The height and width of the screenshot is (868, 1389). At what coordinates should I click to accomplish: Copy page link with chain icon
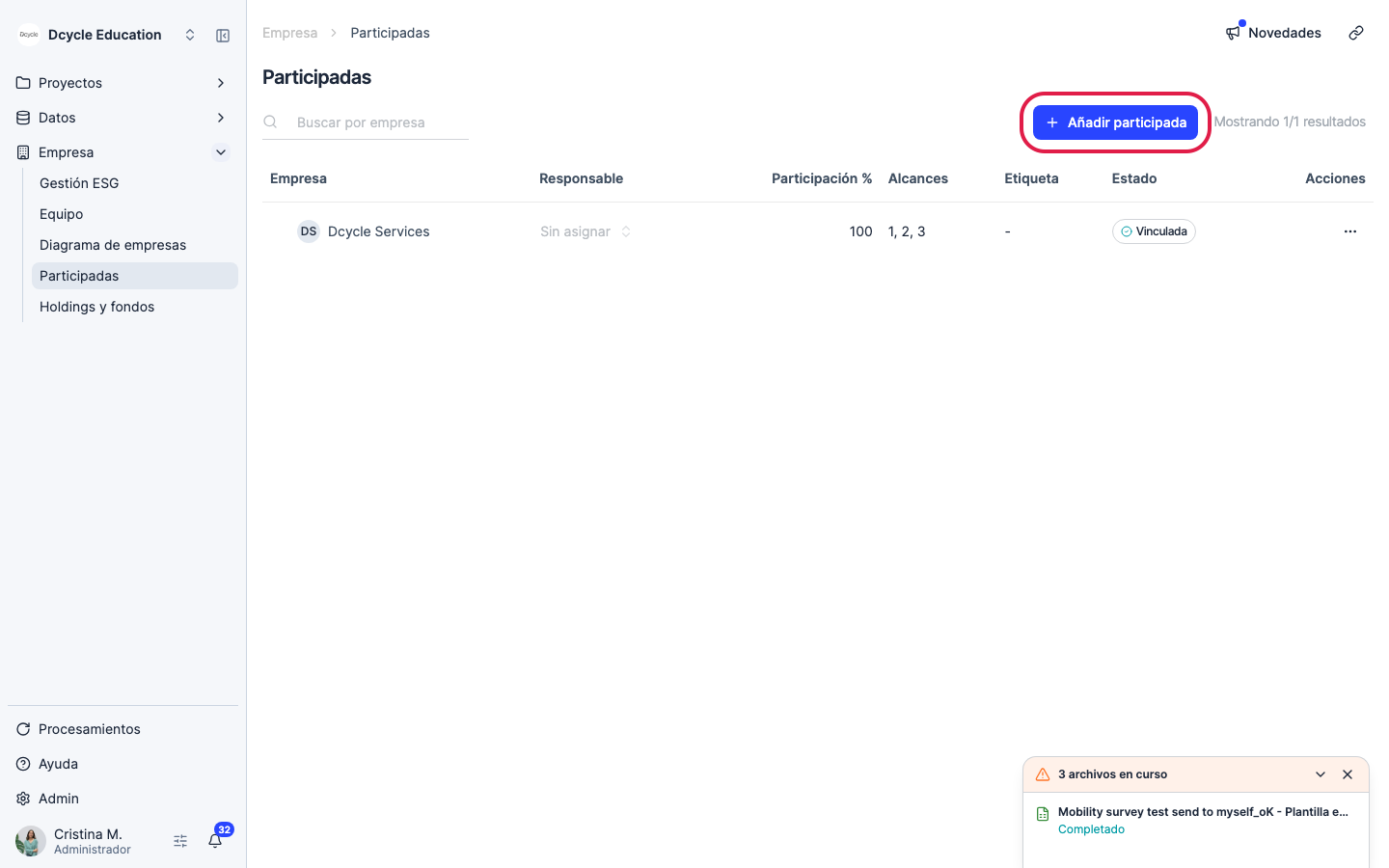1356,33
